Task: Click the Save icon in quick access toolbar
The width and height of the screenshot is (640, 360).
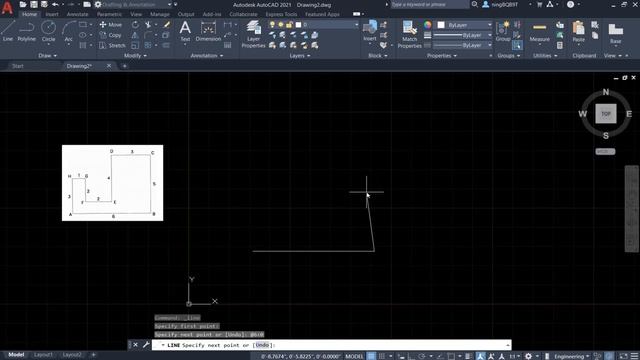Action: point(34,4)
